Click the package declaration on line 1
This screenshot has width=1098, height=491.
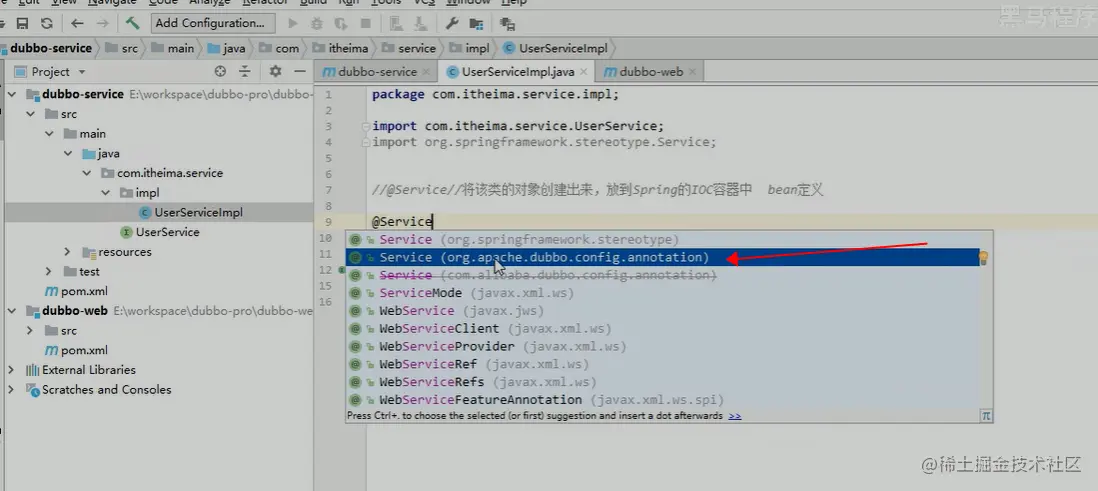[496, 95]
